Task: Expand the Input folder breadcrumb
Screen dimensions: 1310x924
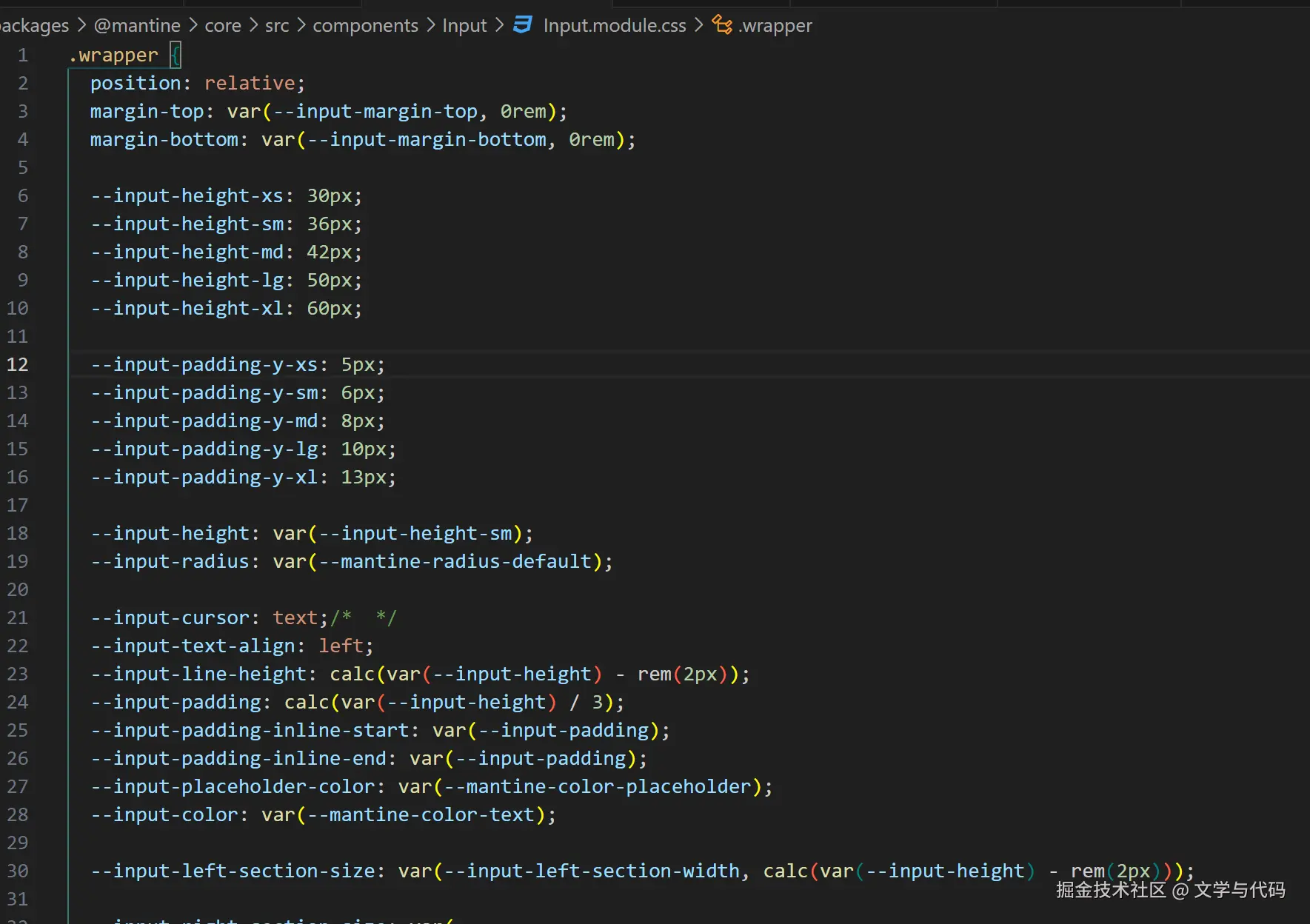Action: pyautogui.click(x=464, y=25)
